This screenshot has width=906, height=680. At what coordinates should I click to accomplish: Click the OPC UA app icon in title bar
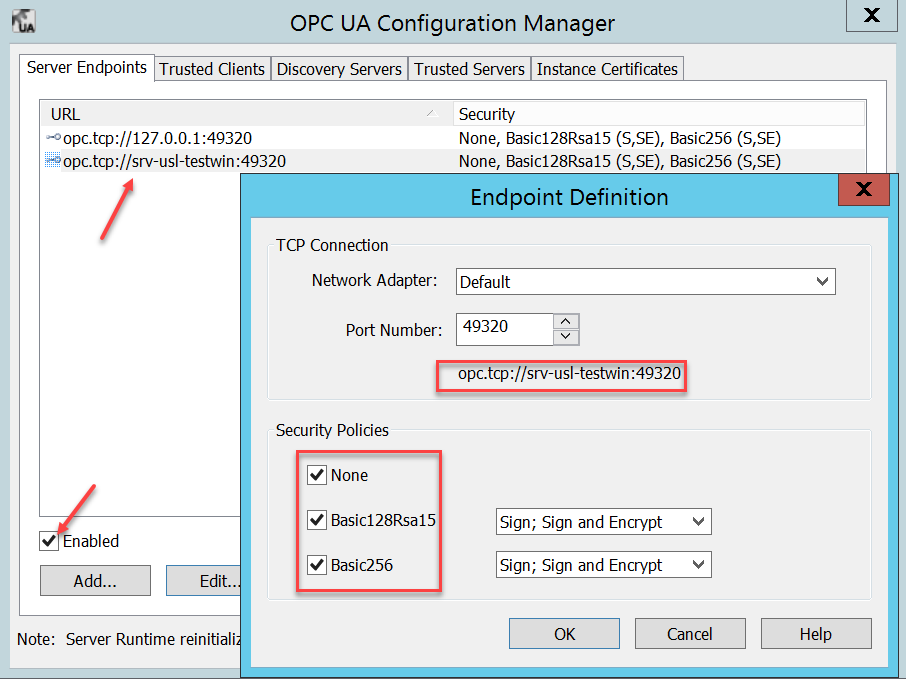point(24,21)
